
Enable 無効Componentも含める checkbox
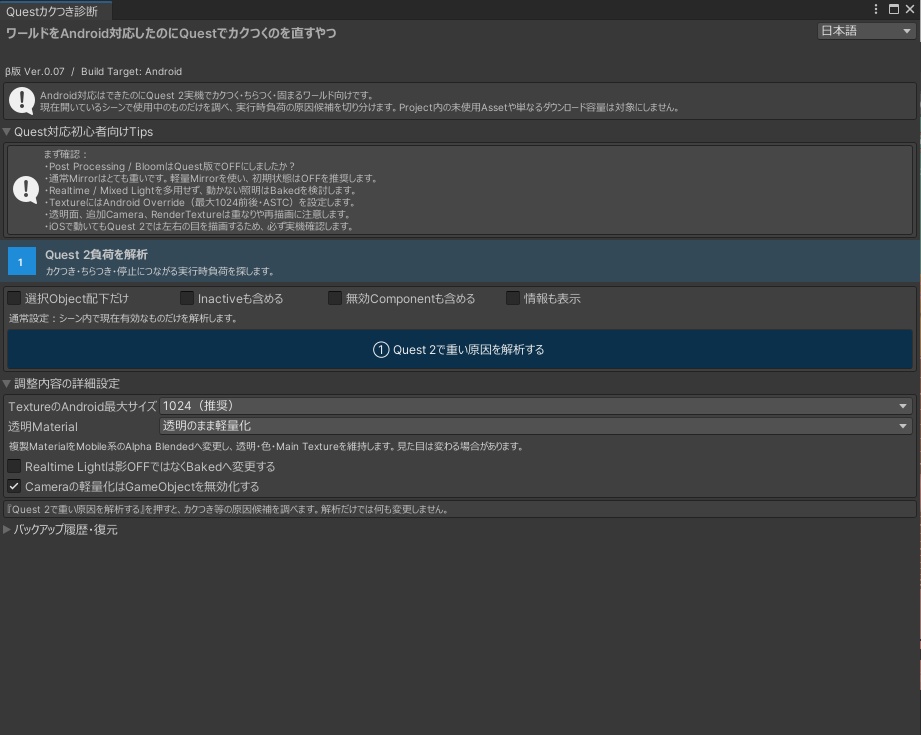(x=335, y=298)
